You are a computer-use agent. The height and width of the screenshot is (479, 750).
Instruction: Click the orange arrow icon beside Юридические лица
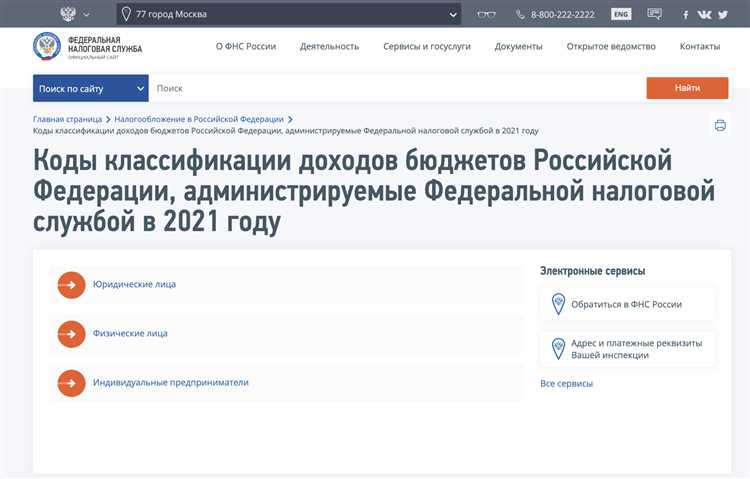coord(71,285)
